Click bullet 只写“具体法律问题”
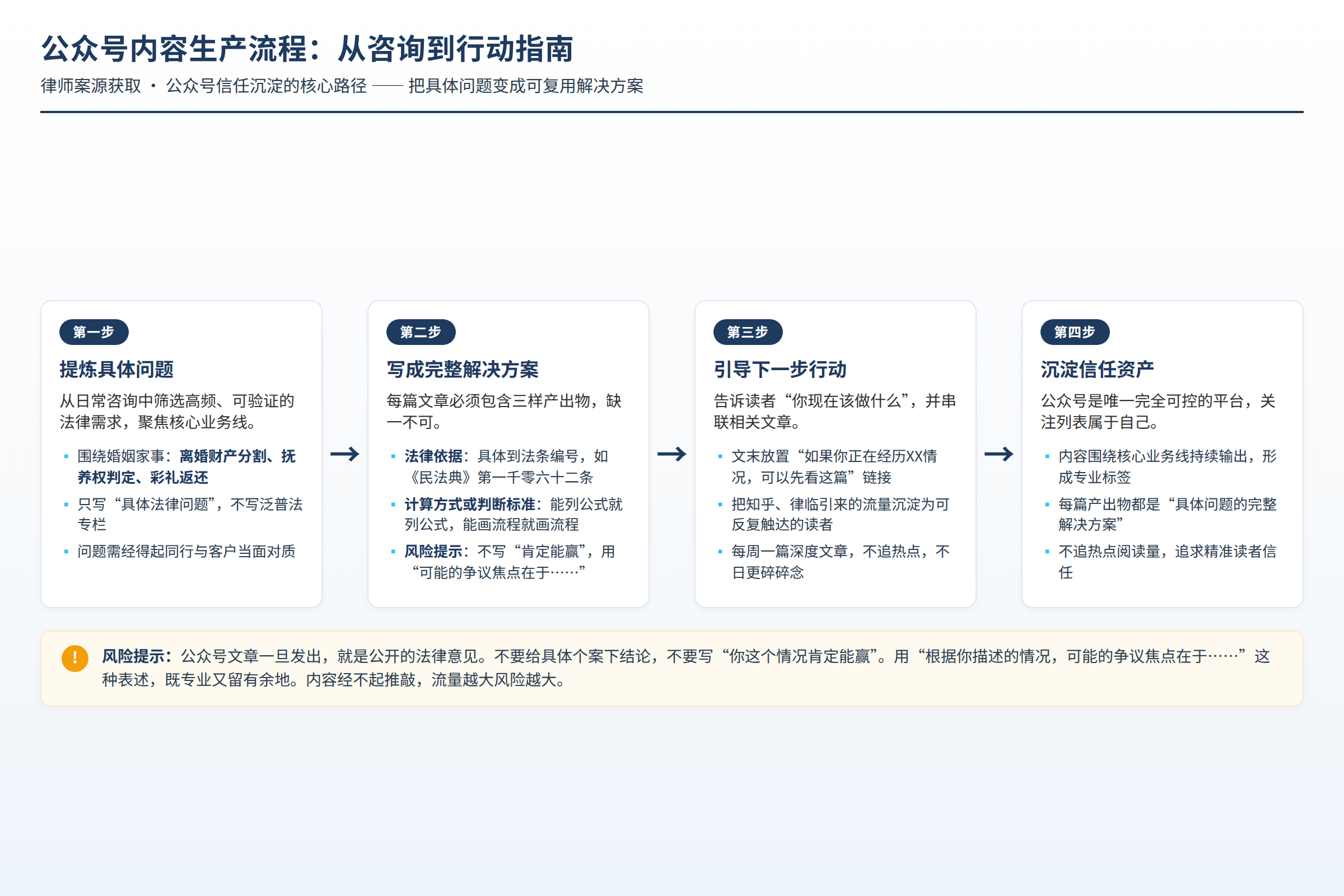1344x896 pixels. point(190,514)
